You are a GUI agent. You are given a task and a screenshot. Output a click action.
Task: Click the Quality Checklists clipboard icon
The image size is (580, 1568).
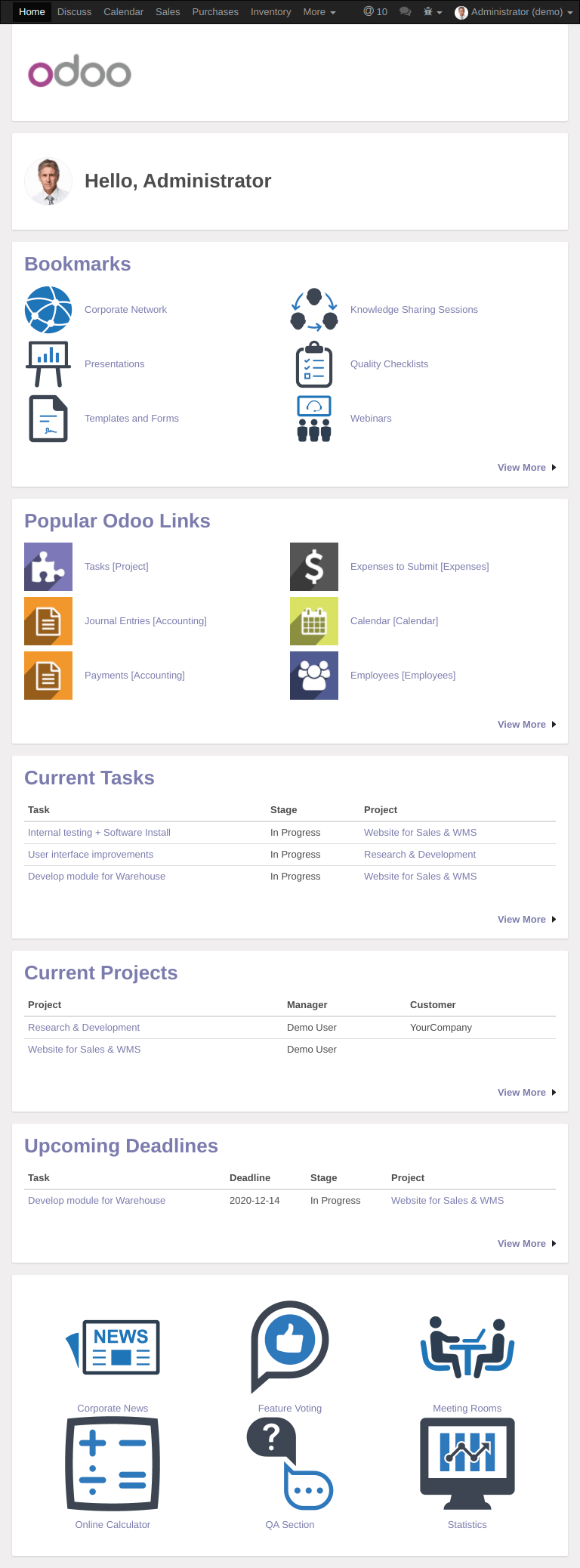(314, 364)
